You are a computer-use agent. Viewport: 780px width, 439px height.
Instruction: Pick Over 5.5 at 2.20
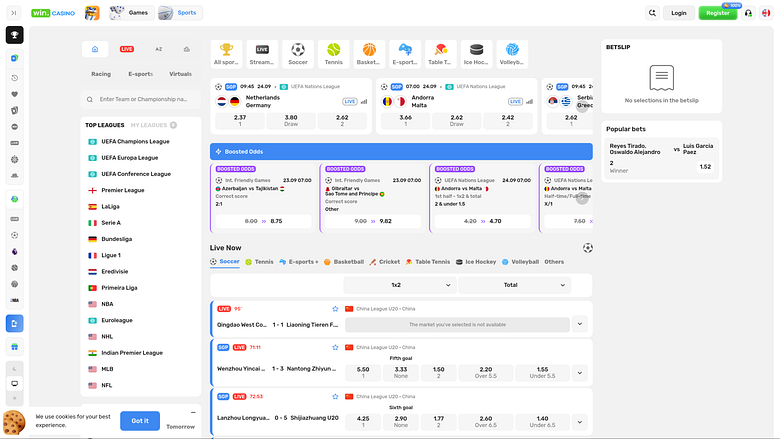486,373
